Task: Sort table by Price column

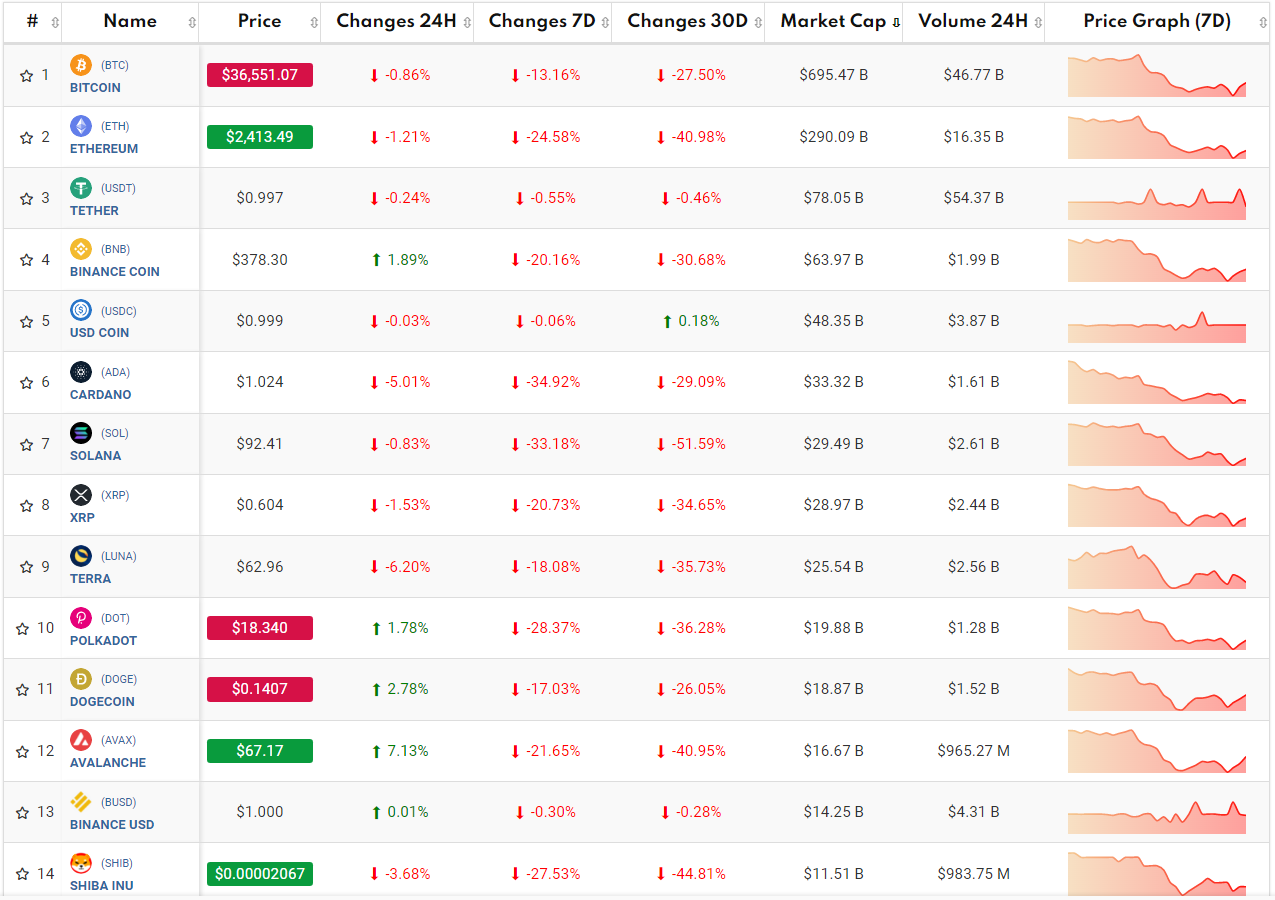Action: coord(260,21)
